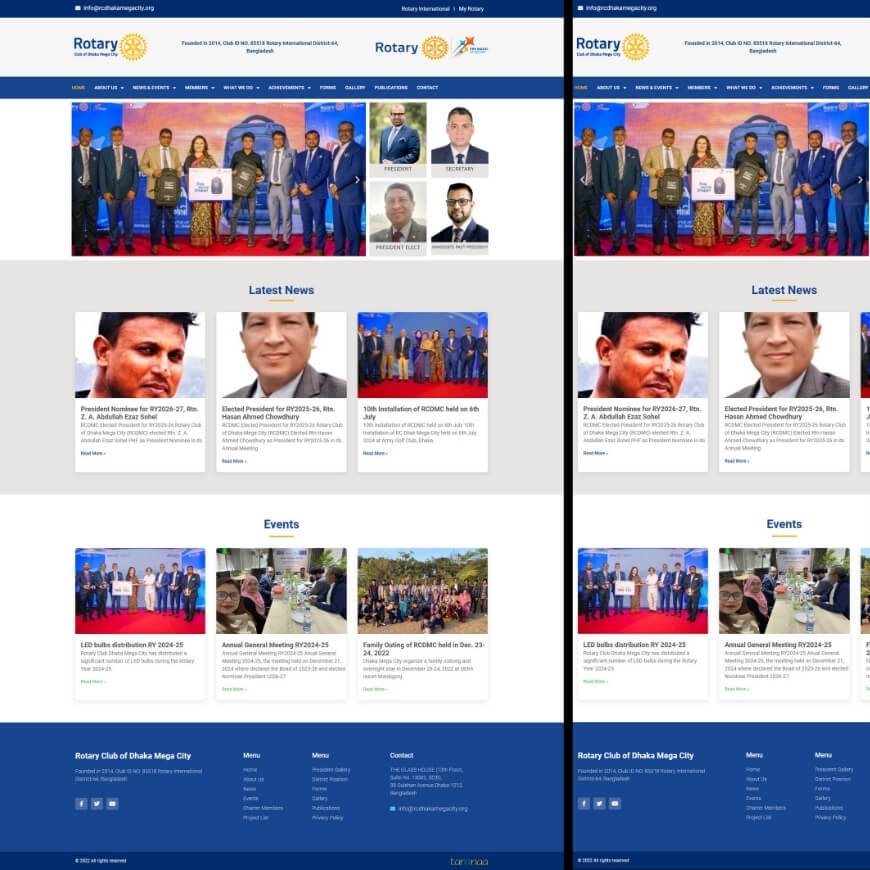Click the envelope icon beside the footer contact email
The image size is (870, 870).
(x=392, y=808)
